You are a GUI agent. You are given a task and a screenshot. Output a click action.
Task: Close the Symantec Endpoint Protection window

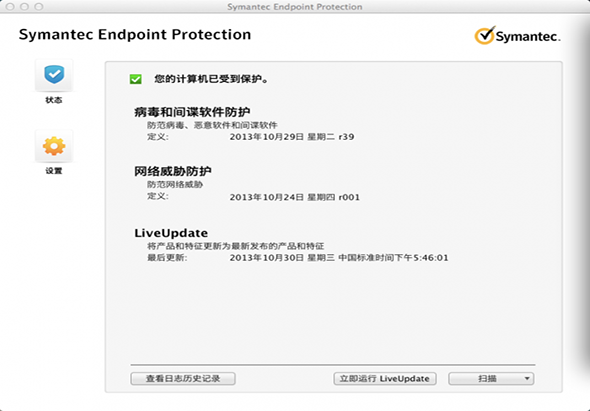tap(10, 6)
